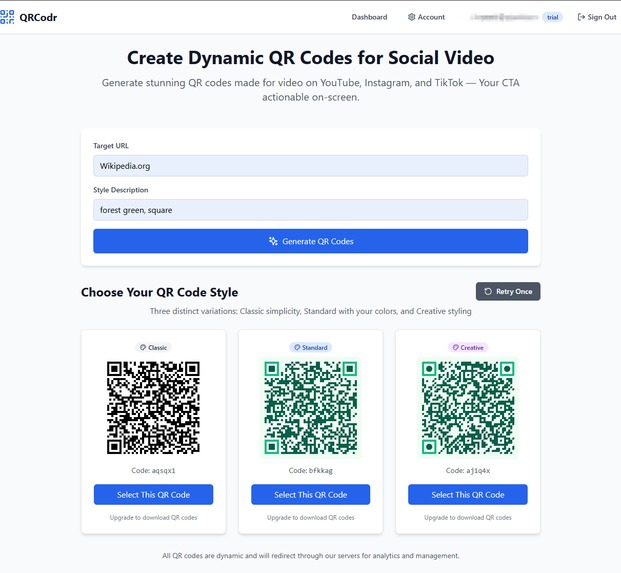621x573 pixels.
Task: Click the 'Generate stunning QR codes' subtitle
Action: [310, 90]
